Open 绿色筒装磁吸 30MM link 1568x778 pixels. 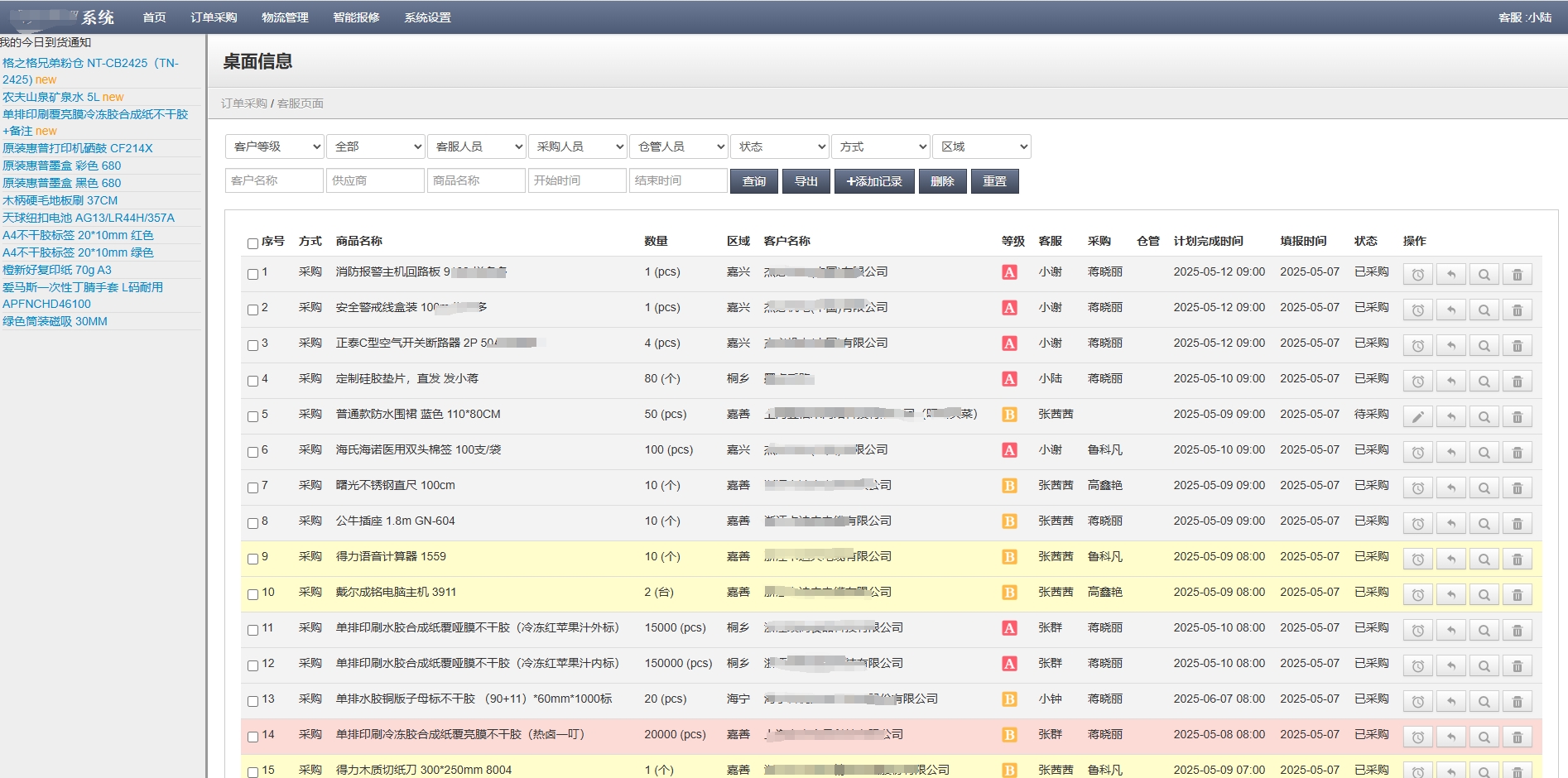coord(55,321)
